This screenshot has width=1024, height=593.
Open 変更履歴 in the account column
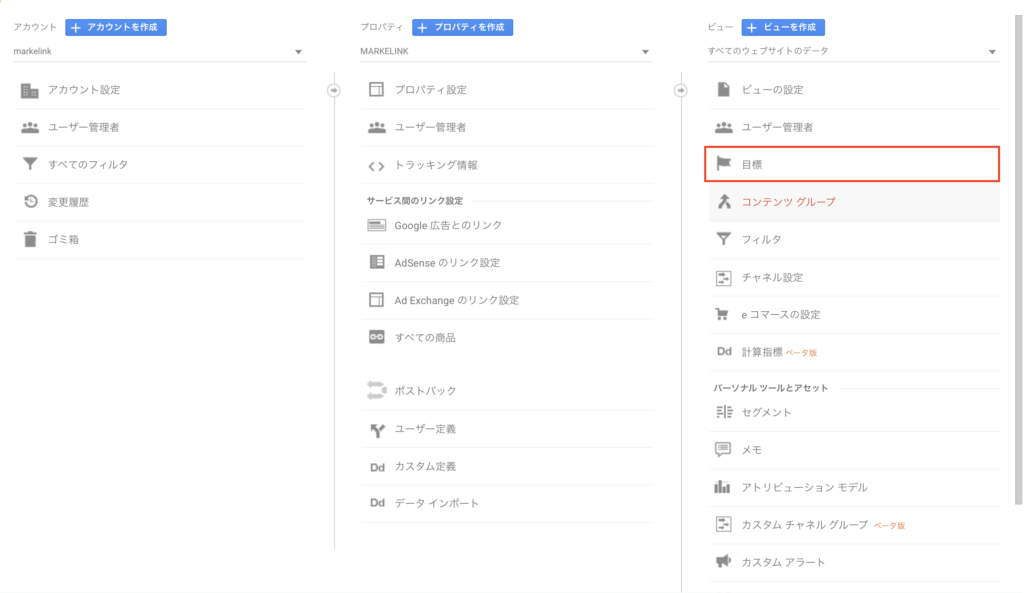(x=160, y=202)
